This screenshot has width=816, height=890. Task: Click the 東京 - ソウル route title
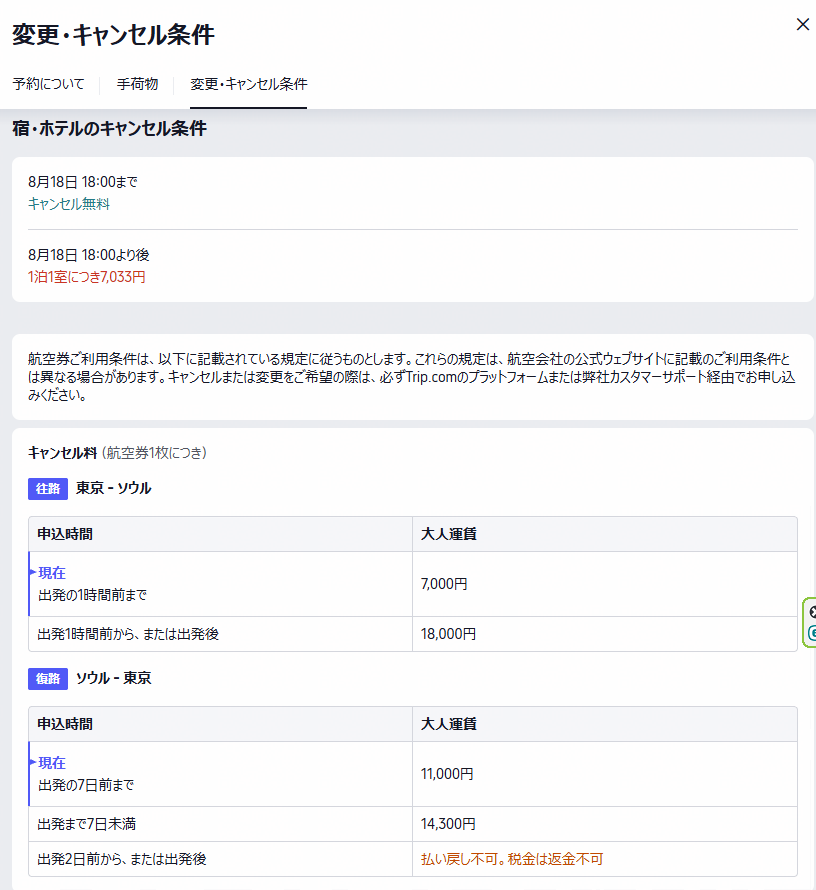pyautogui.click(x=113, y=488)
